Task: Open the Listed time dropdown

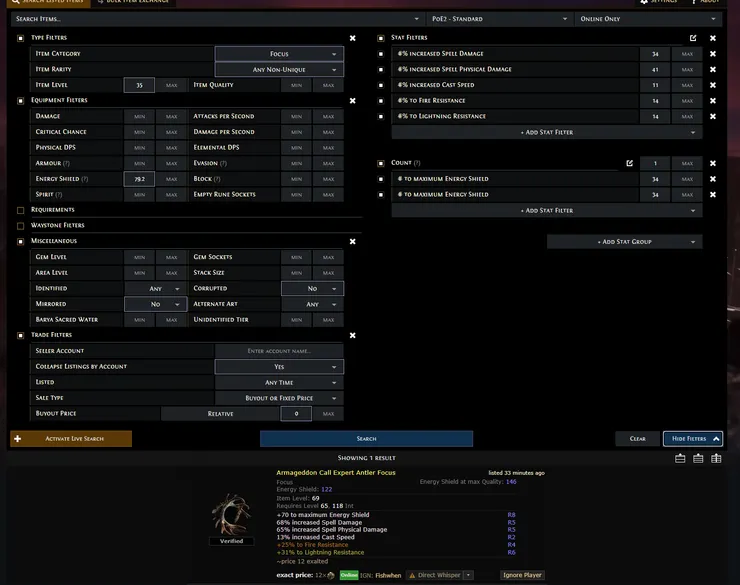Action: tap(279, 382)
